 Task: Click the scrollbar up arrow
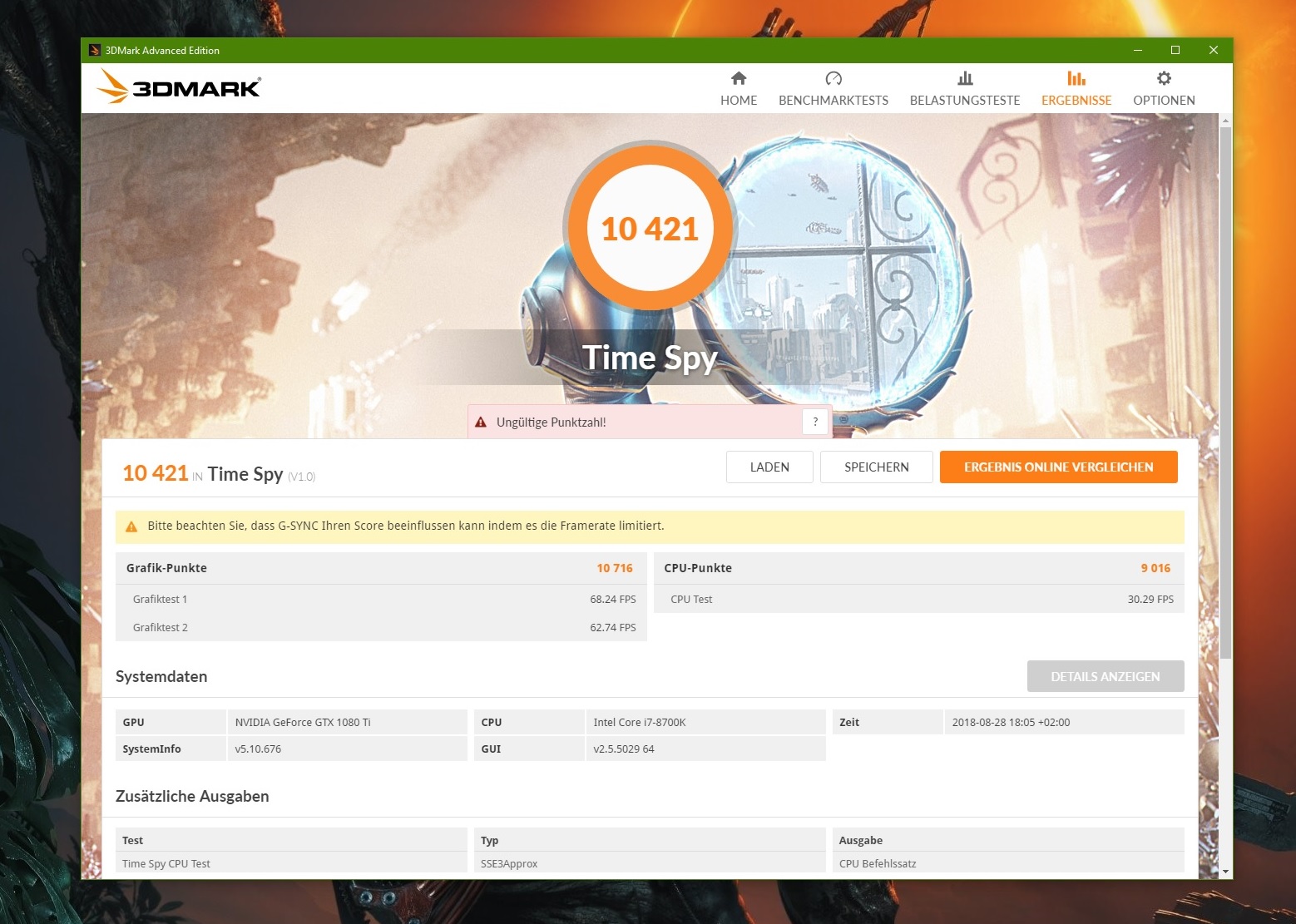point(1225,121)
